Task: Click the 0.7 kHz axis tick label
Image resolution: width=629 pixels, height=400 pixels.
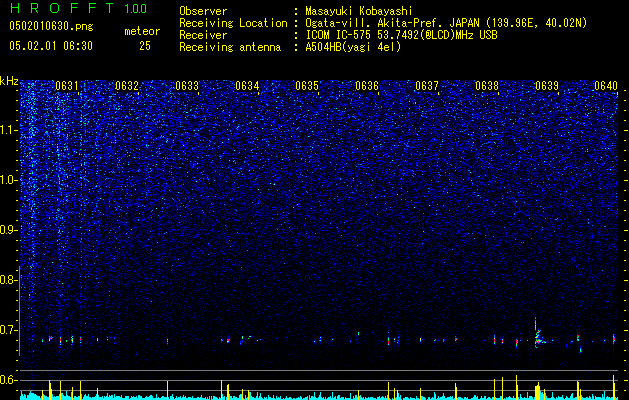Action: point(8,330)
